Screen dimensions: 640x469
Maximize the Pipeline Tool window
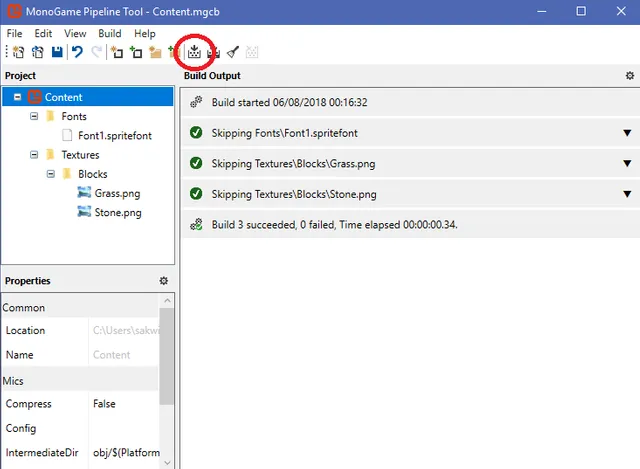pos(581,11)
